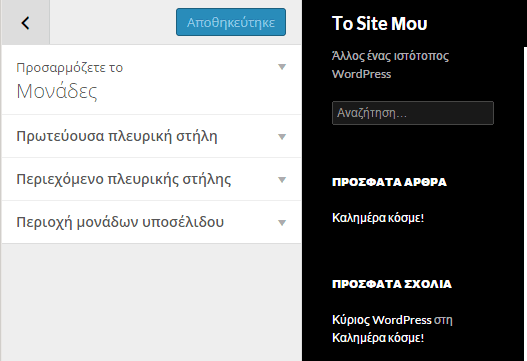Image resolution: width=527 pixels, height=361 pixels.
Task: Click the back arrow icon
Action: coord(26,23)
